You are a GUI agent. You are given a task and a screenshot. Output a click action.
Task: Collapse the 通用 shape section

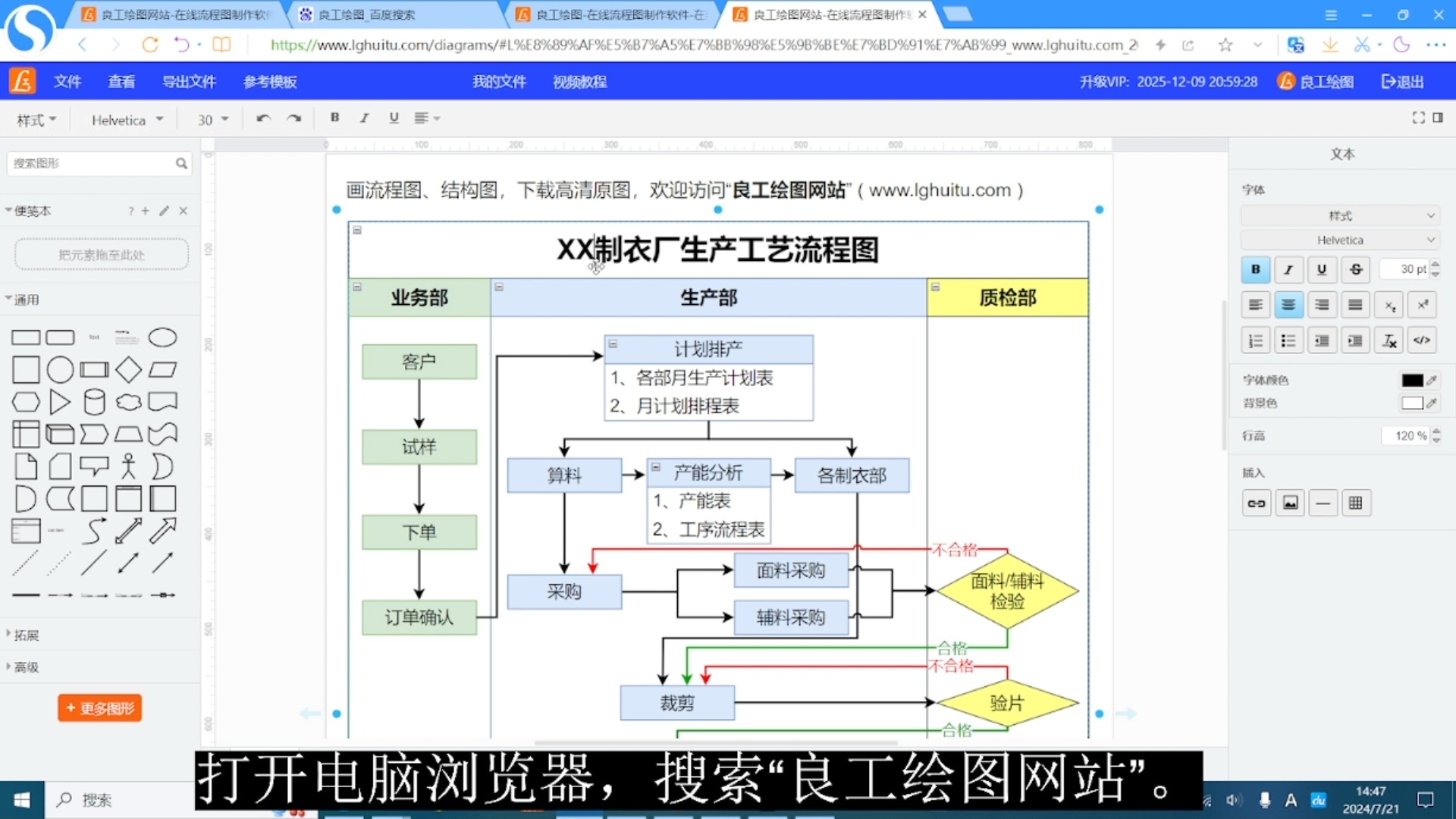tap(23, 300)
